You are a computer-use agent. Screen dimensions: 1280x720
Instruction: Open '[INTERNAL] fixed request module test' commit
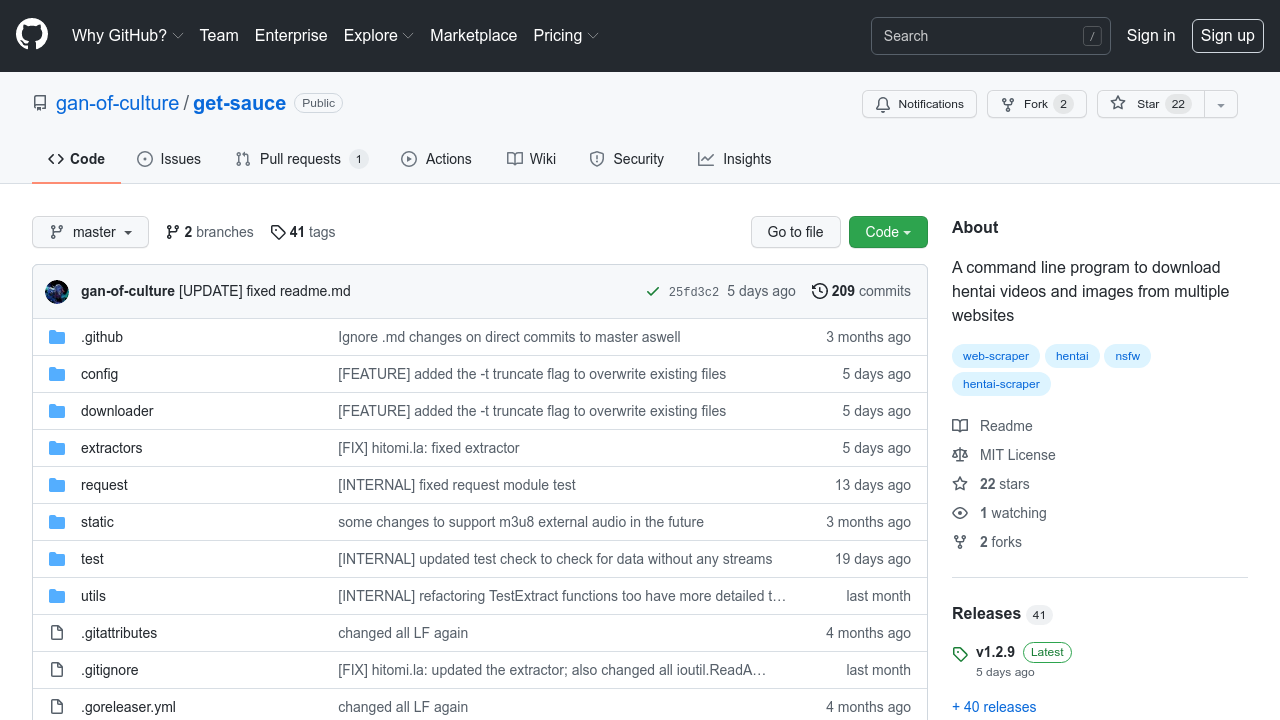point(457,485)
